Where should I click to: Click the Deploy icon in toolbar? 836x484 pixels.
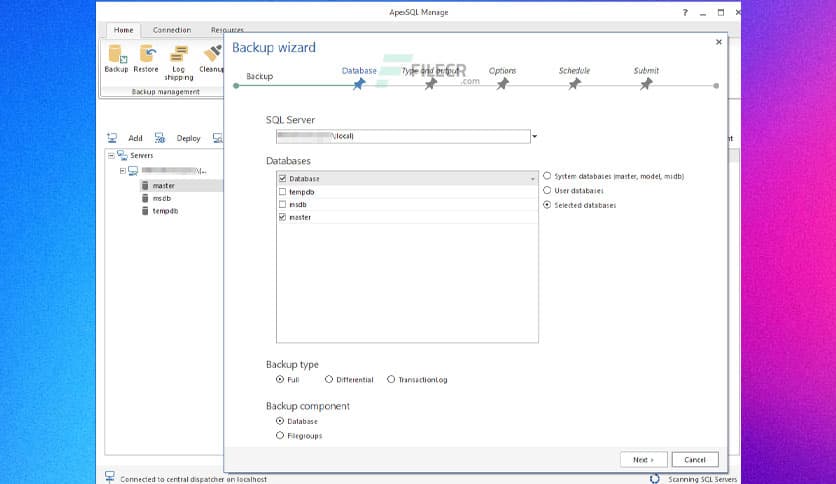(x=159, y=138)
